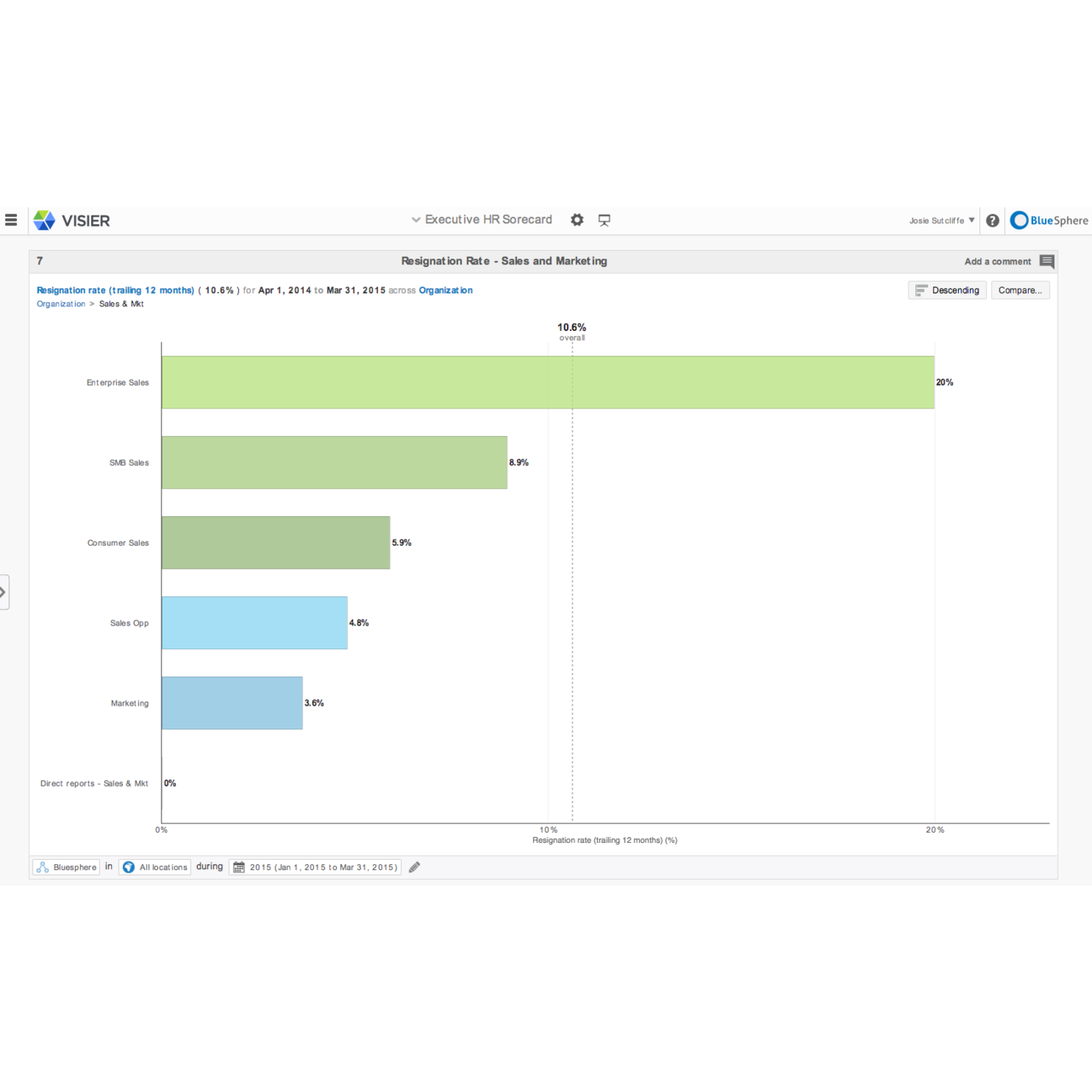Open the Resignation rate trailing 12 months link

click(114, 290)
